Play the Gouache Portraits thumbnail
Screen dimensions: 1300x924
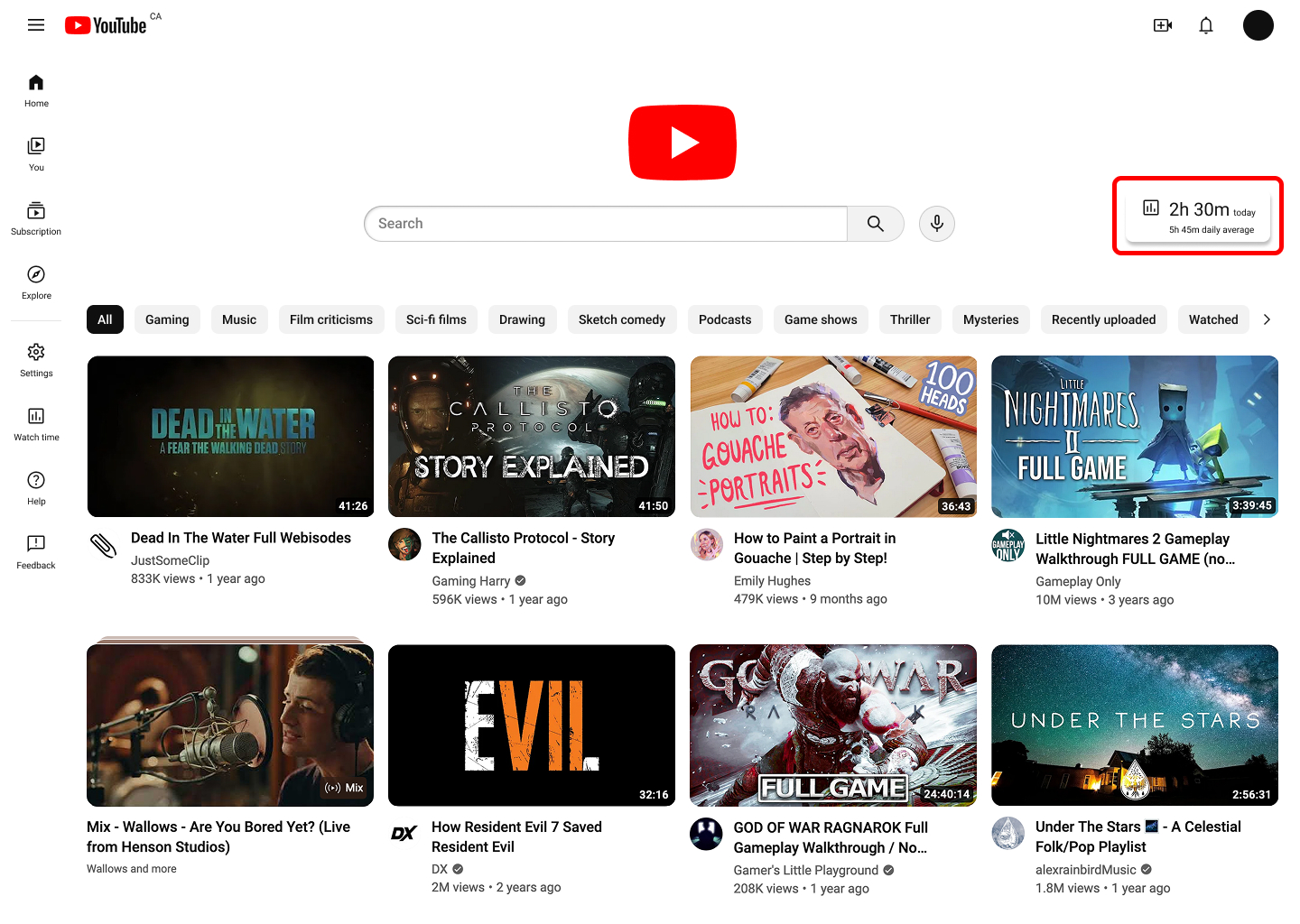click(x=833, y=437)
